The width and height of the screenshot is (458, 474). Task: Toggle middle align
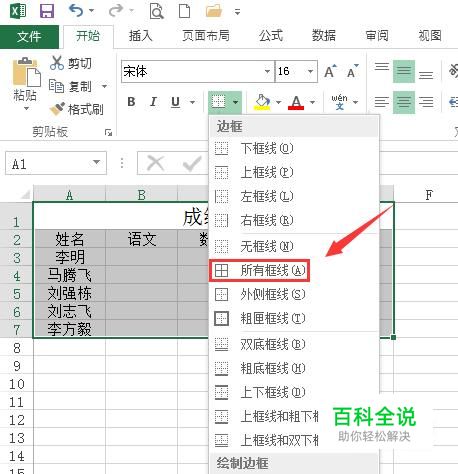(x=404, y=71)
